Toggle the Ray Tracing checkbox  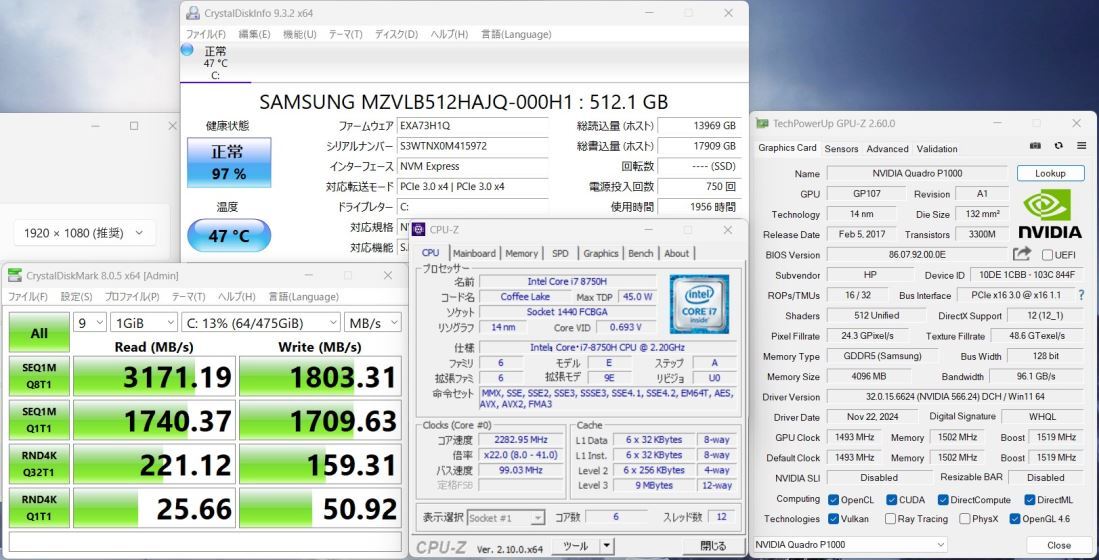890,519
